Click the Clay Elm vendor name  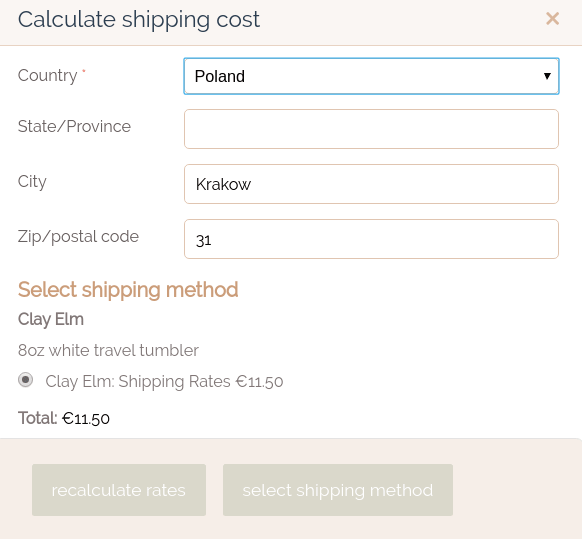click(x=51, y=319)
